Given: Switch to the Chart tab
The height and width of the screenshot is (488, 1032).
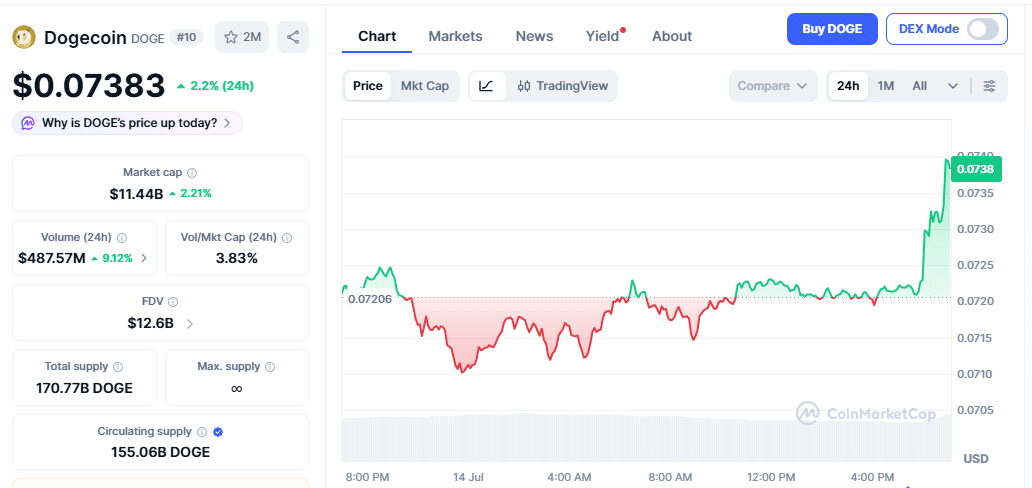Looking at the screenshot, I should click(377, 36).
